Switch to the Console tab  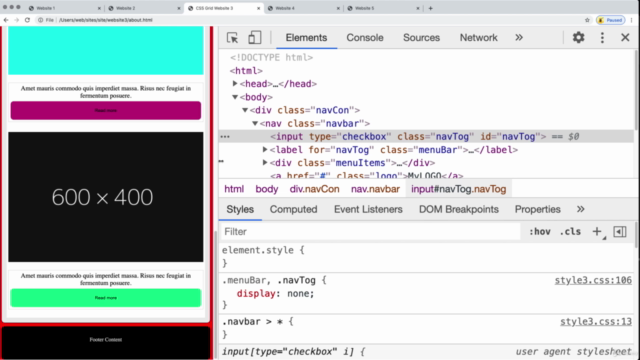point(365,38)
